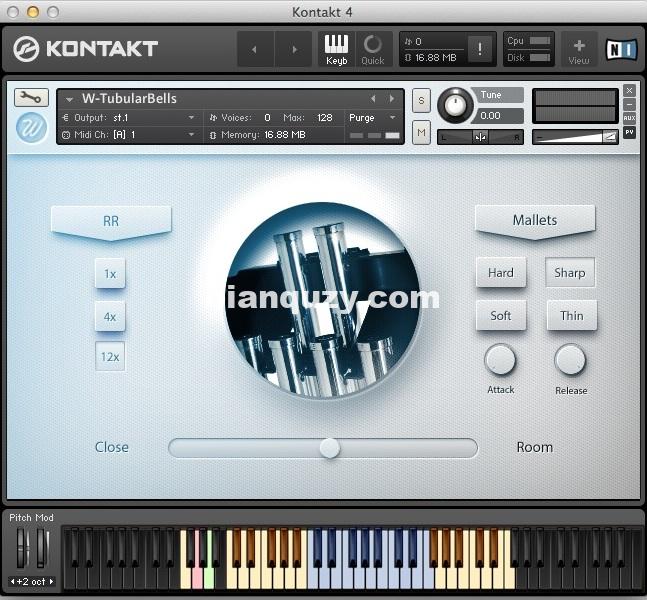This screenshot has height=600, width=647.
Task: Click the Pitch wheel
Action: point(22,548)
